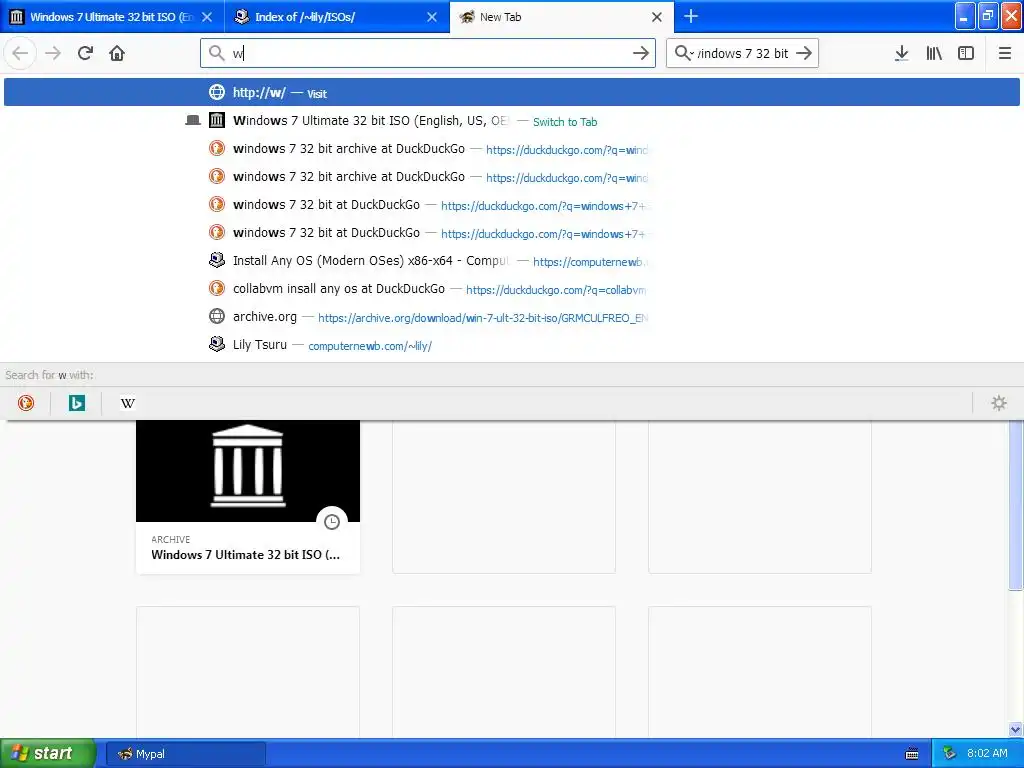
Task: Click the 'Windows 7 Ultimate 32 bit ISO (...' tile title
Action: click(246, 554)
